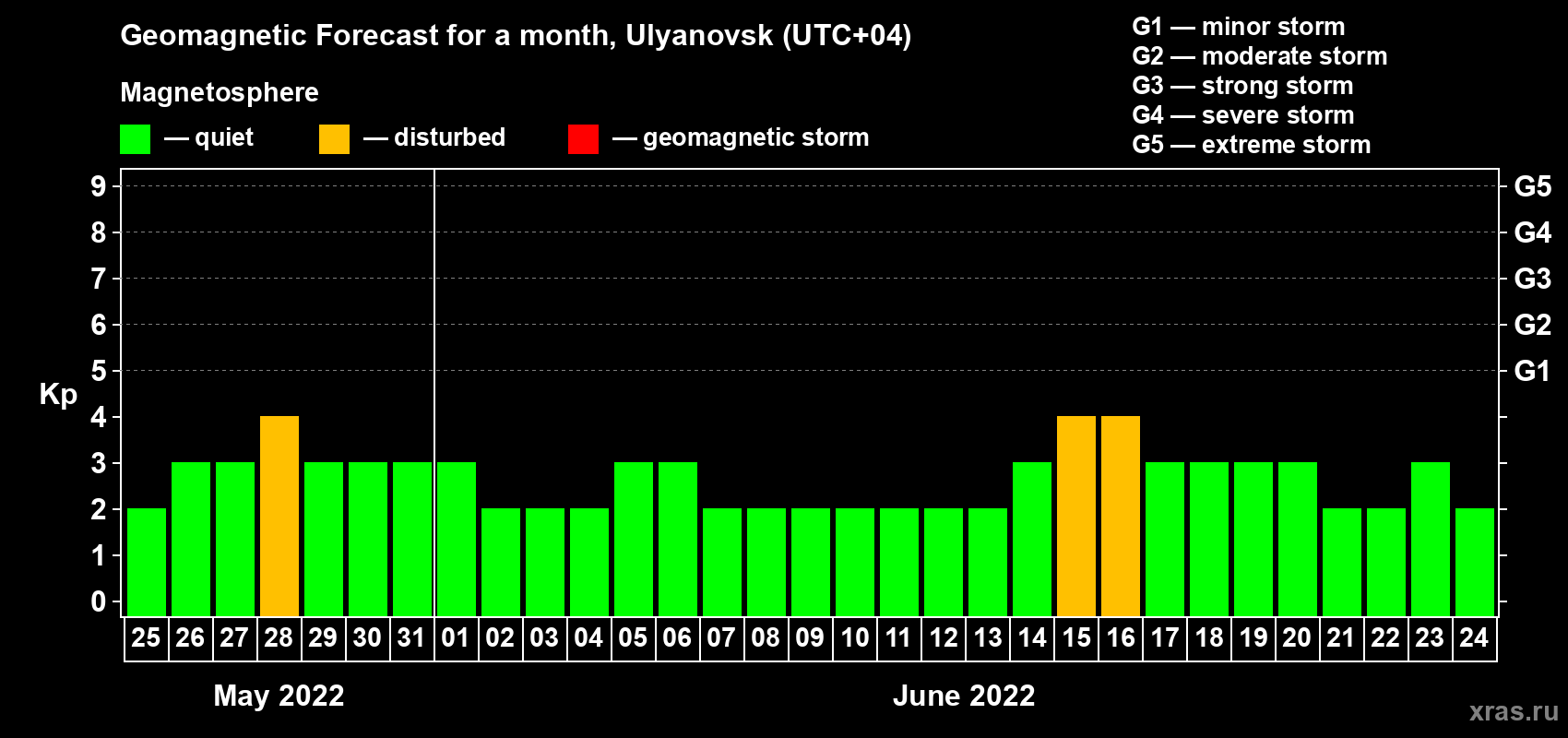Viewport: 1568px width, 738px height.
Task: Select date label 20 on the axis
Action: tap(1297, 637)
